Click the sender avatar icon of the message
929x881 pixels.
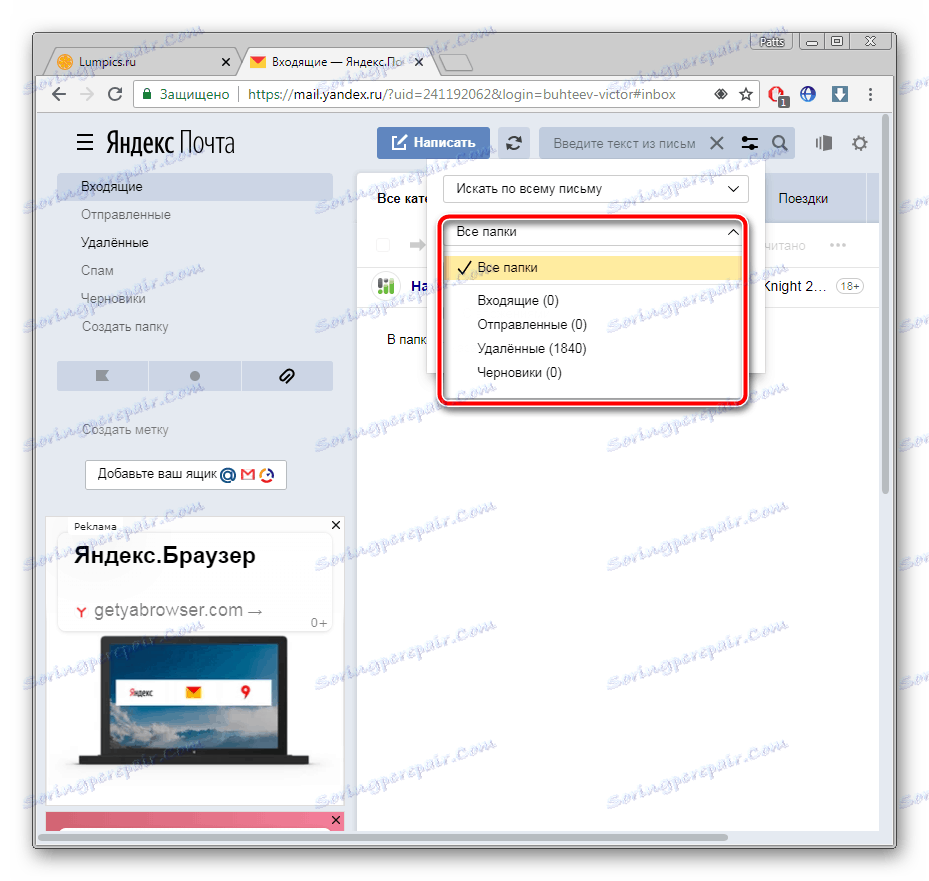tap(386, 286)
